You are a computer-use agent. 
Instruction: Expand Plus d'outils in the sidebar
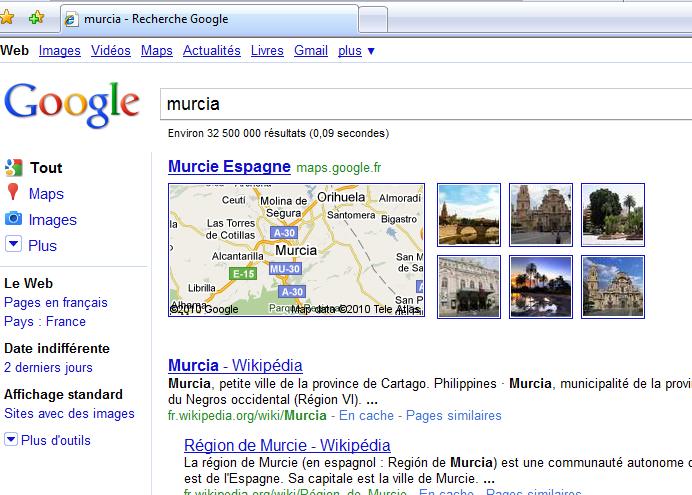[x=11, y=439]
